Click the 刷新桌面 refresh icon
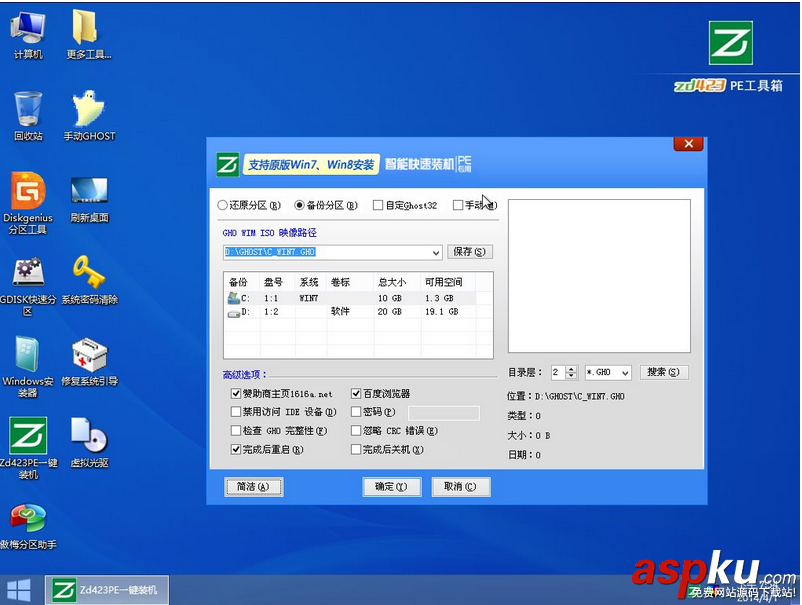 [89, 190]
